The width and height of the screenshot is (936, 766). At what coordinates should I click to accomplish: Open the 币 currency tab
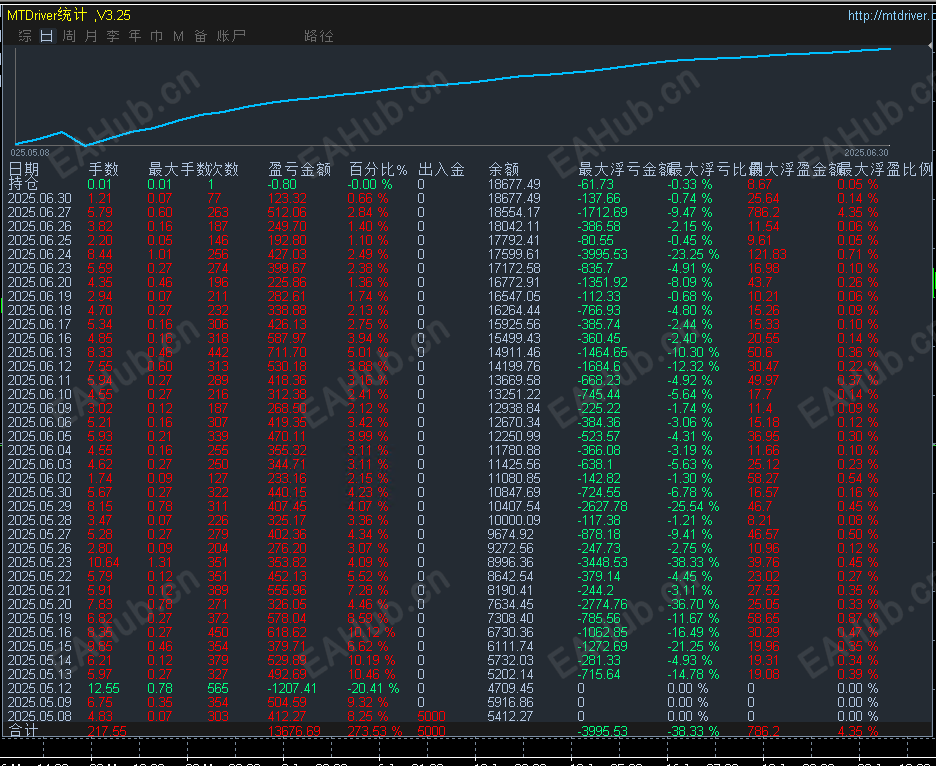point(156,36)
